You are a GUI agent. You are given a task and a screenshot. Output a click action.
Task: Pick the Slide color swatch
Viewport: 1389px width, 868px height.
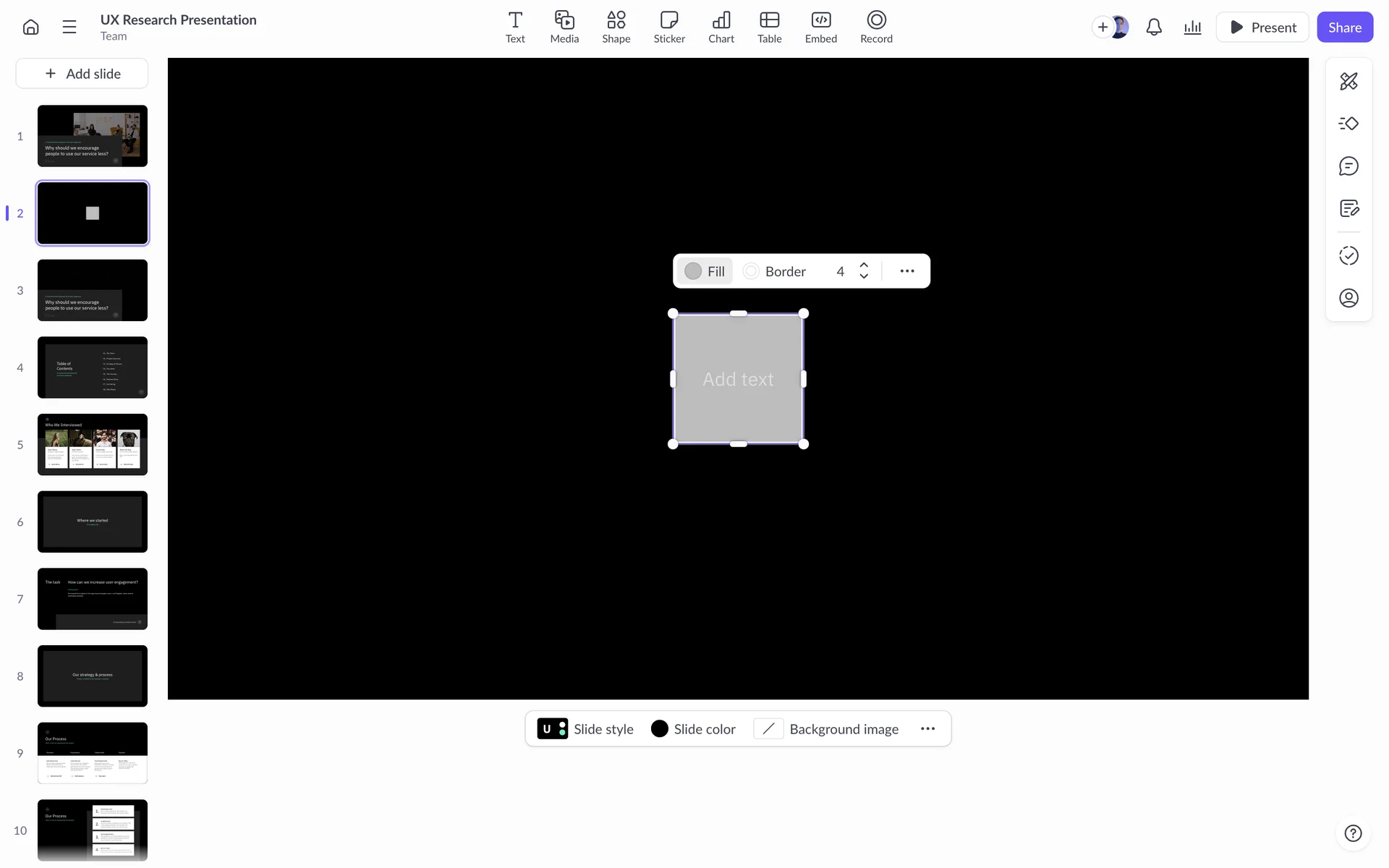[x=659, y=729]
